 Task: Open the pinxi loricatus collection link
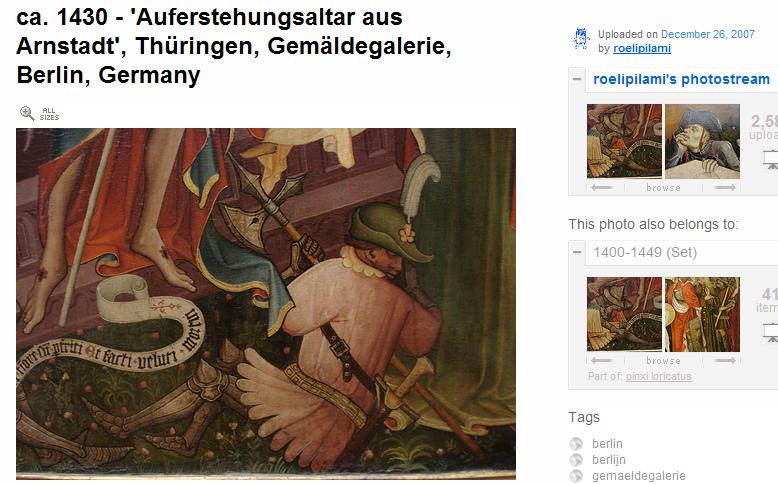point(658,376)
